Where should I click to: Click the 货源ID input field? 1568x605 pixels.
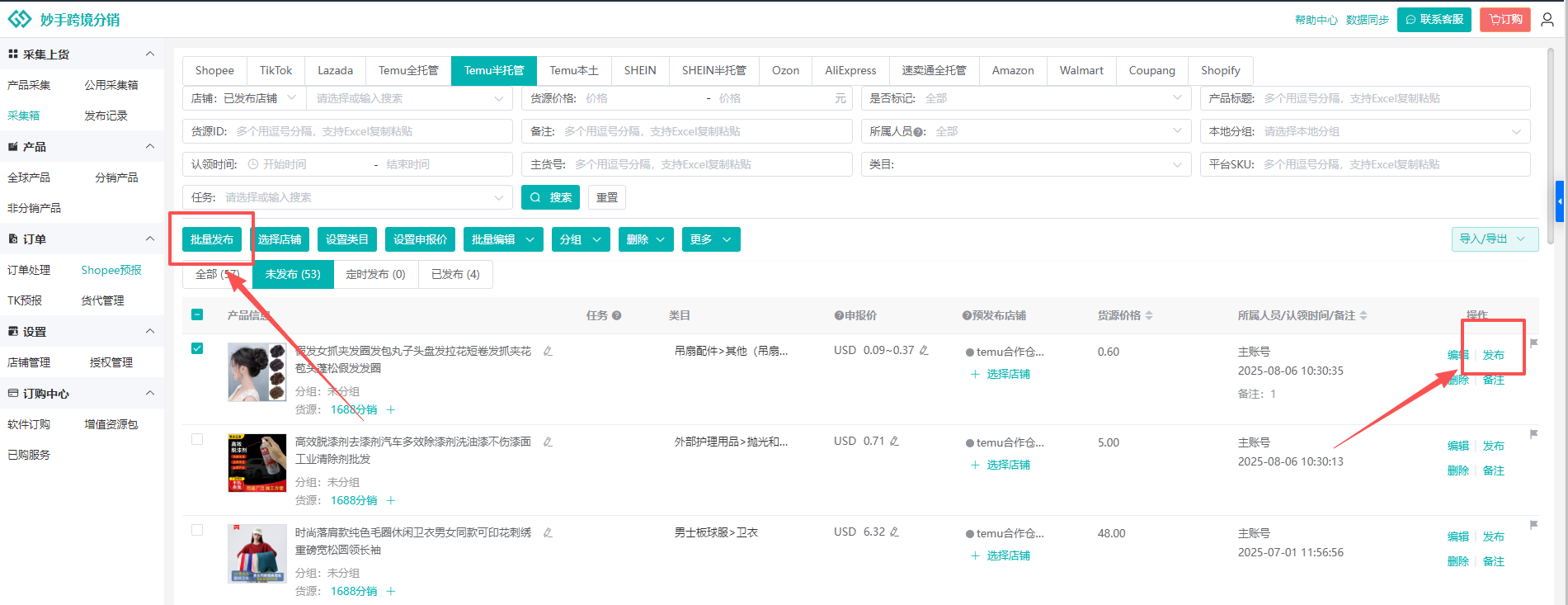click(370, 131)
